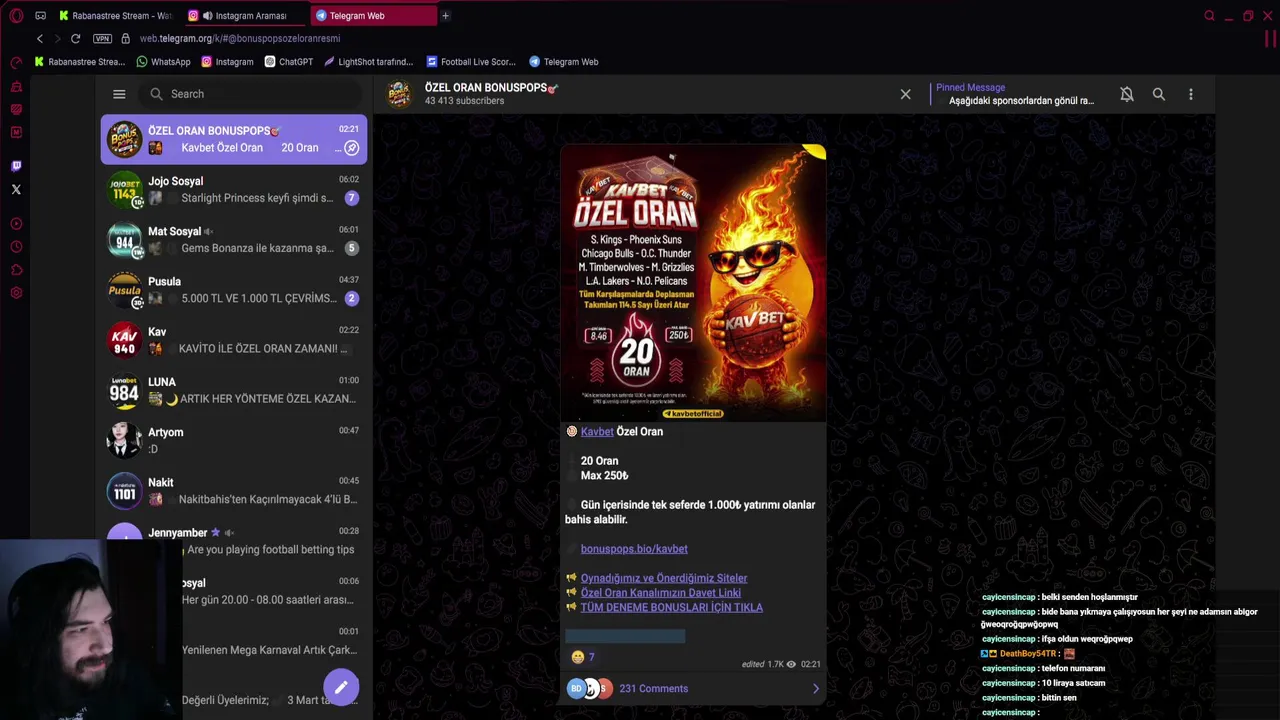Open Twitch in Opera sidebar
The width and height of the screenshot is (1280, 720).
pyautogui.click(x=16, y=166)
